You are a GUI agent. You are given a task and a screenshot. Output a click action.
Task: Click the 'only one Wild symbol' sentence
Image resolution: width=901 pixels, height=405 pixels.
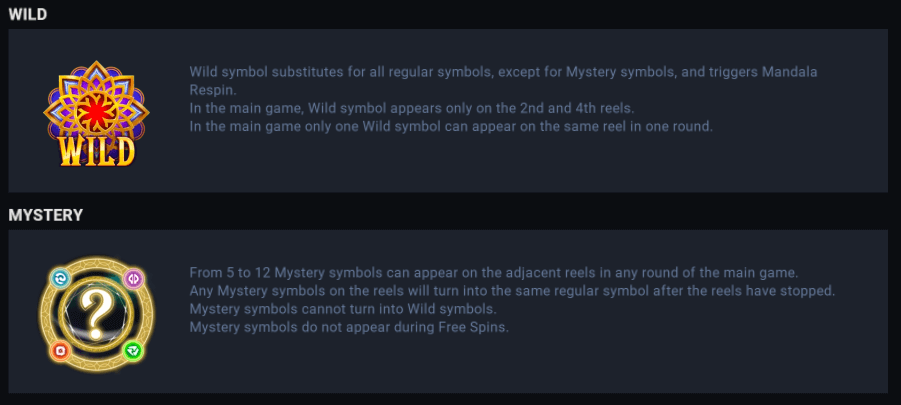pos(451,126)
